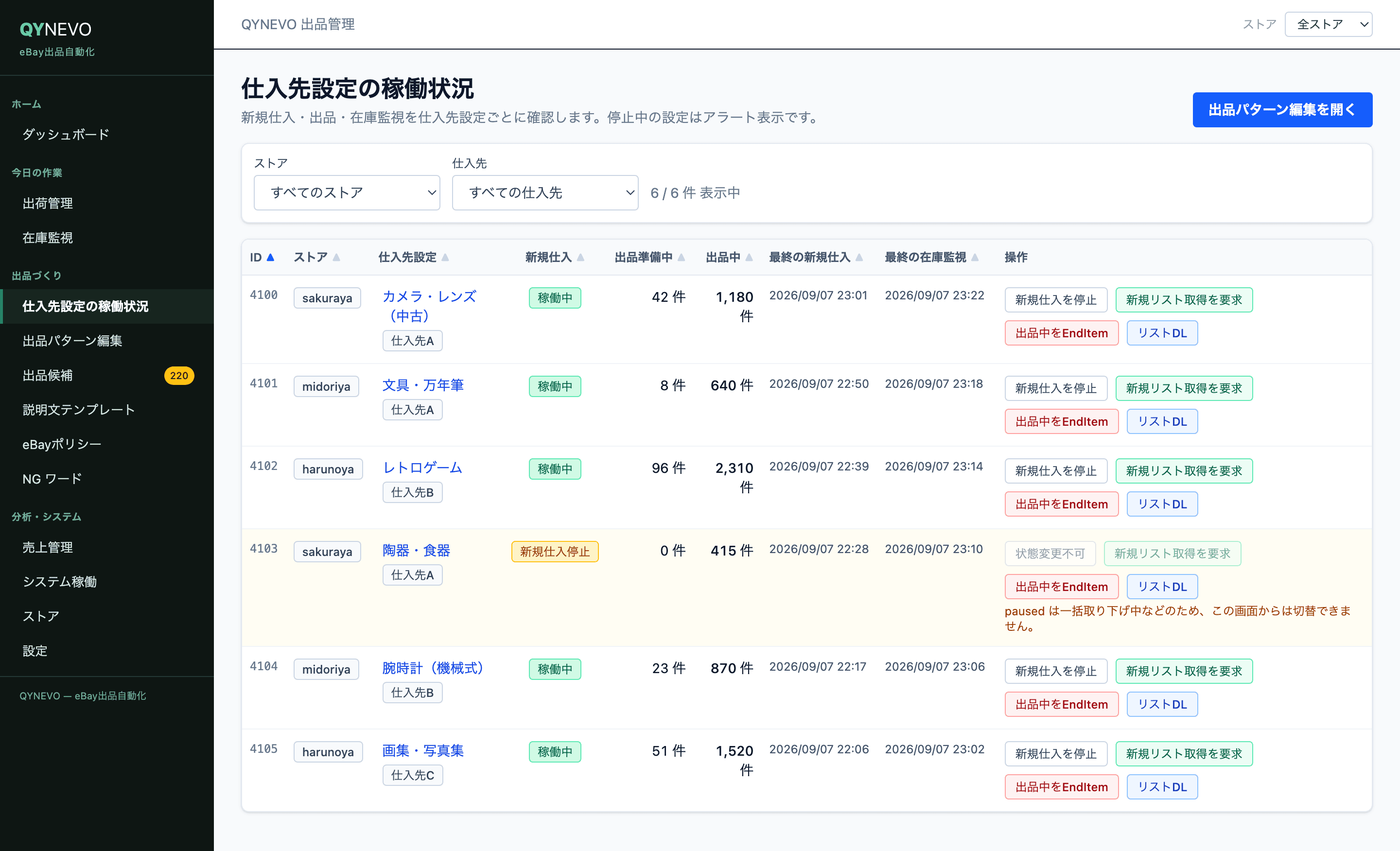The height and width of the screenshot is (851, 1400).
Task: Request new list for row 4102
Action: coord(1184,471)
